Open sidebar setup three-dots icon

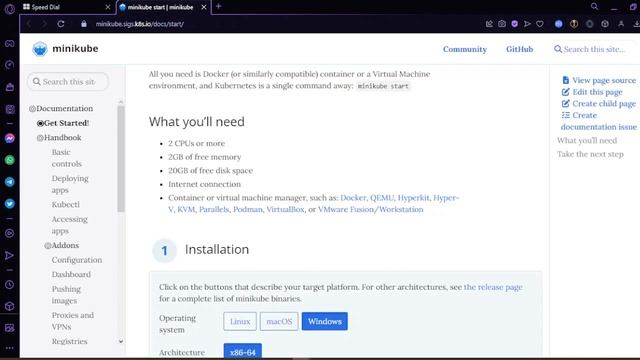9,348
